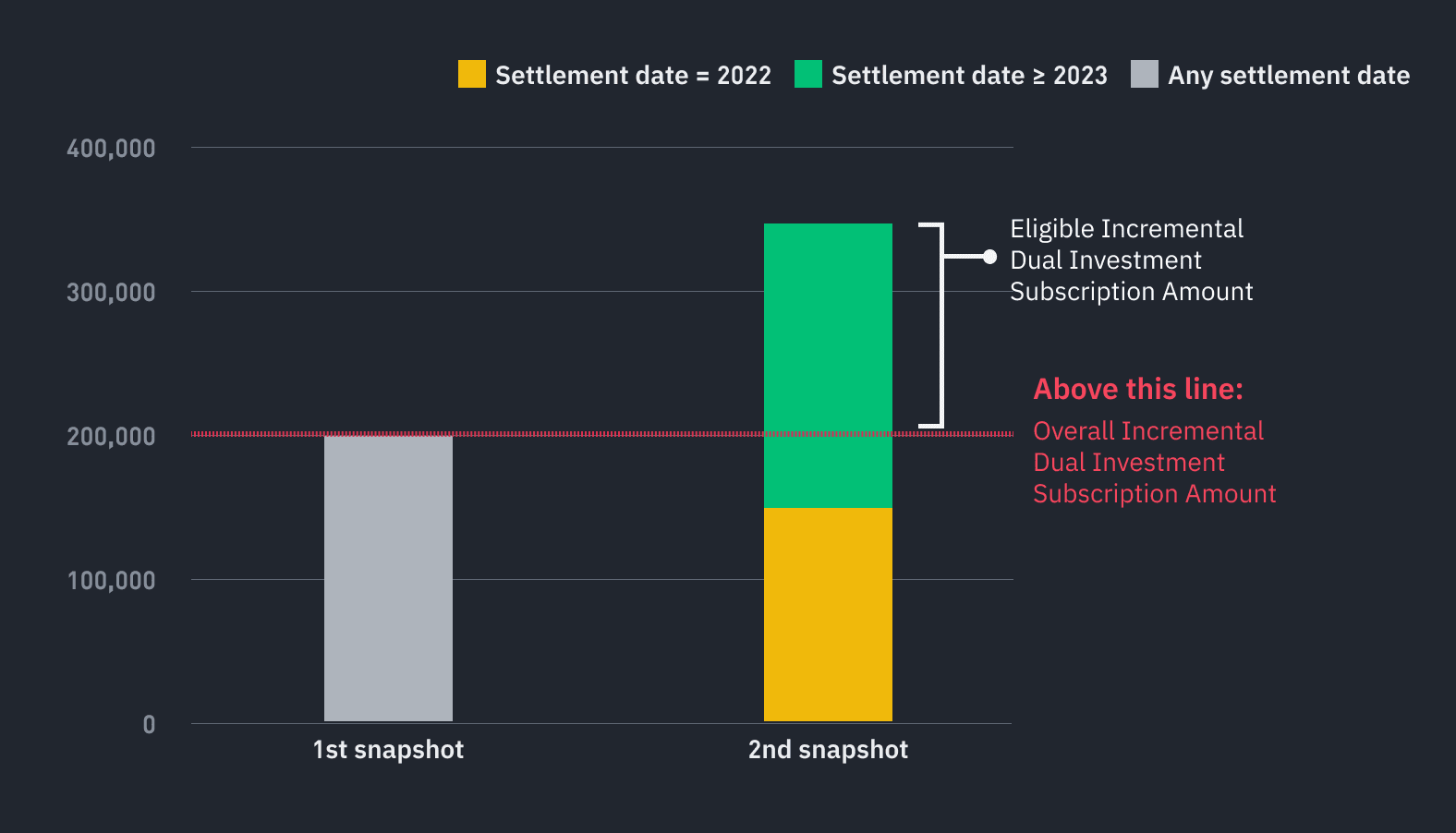Select the 'Settlement date ≥ 2023' legend label
This screenshot has height=833, width=1456.
click(x=969, y=75)
